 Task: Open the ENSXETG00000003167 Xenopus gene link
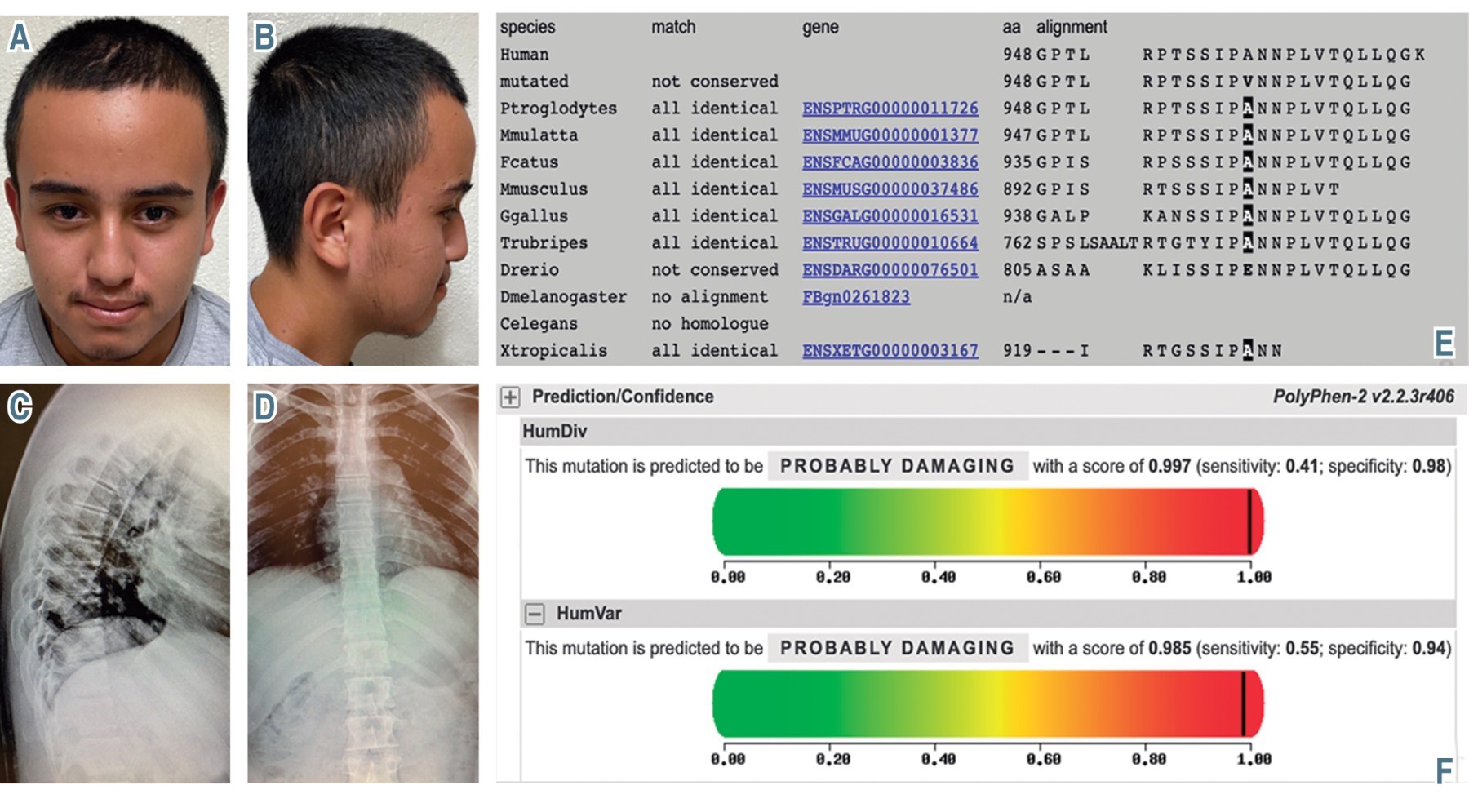(x=890, y=351)
